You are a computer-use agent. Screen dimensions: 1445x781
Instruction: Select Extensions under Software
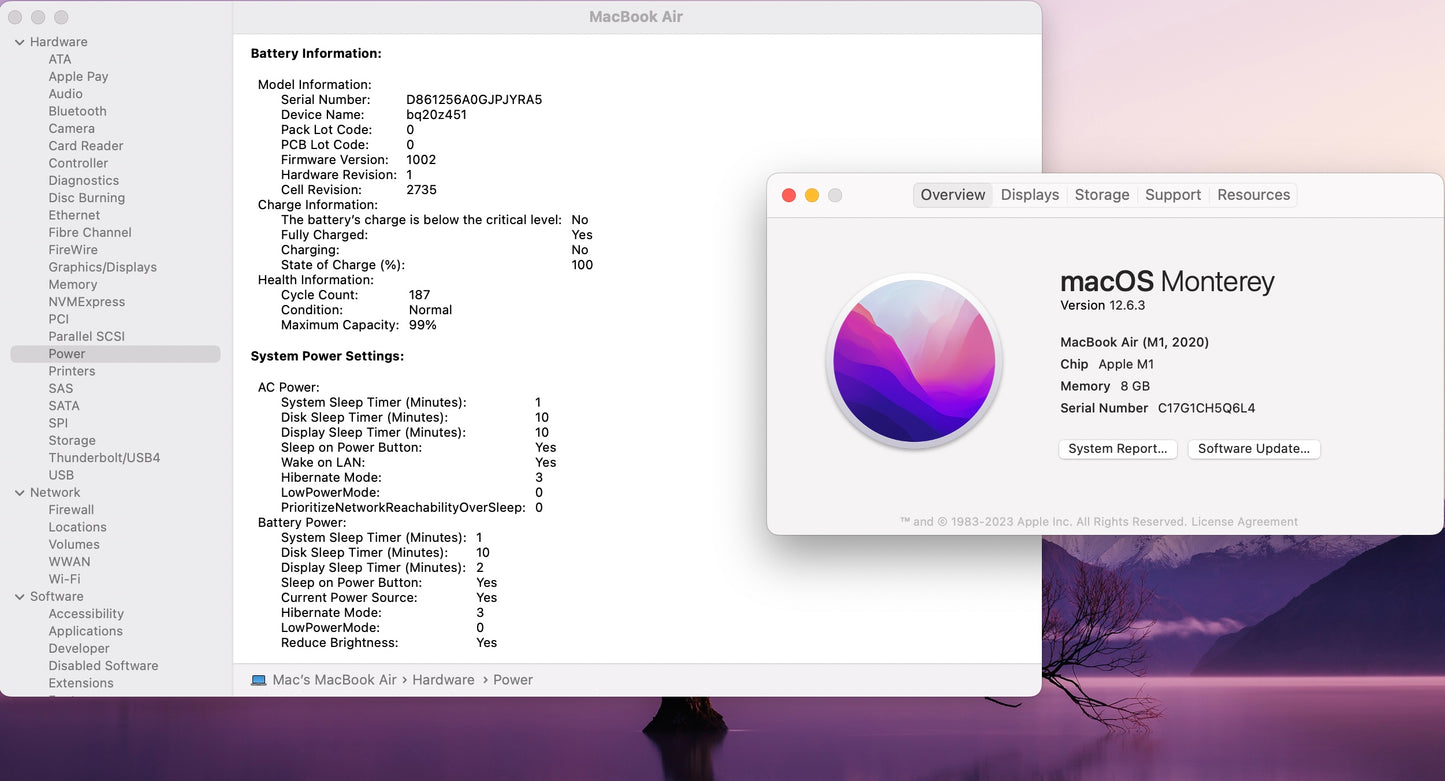pos(81,684)
